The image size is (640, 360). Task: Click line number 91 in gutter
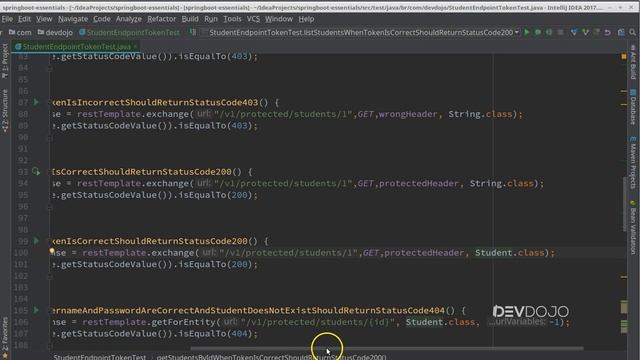coord(23,149)
